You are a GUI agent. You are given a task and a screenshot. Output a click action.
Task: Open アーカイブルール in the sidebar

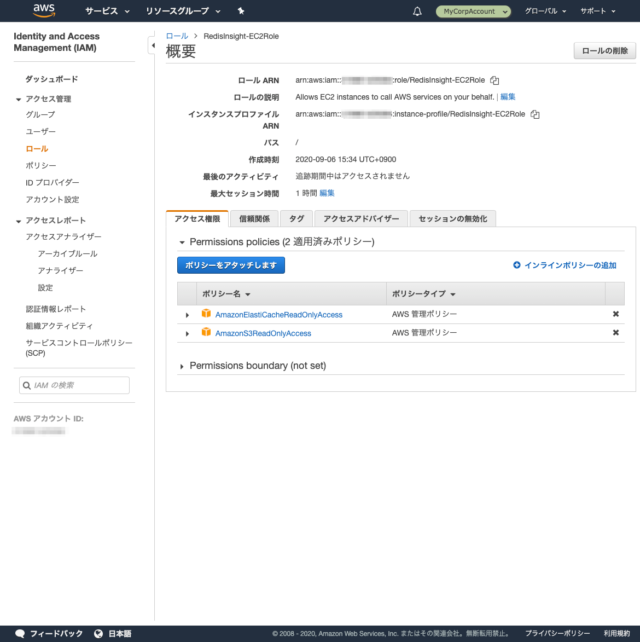coord(67,254)
